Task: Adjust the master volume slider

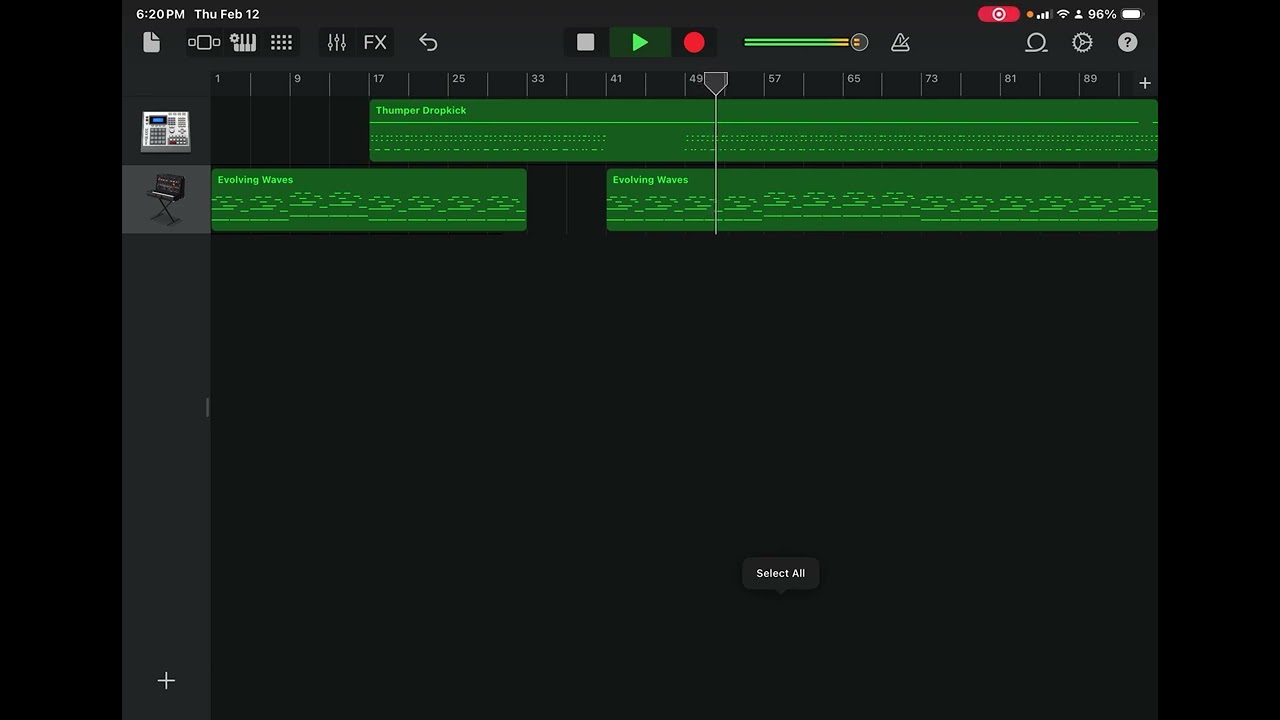Action: pyautogui.click(x=805, y=42)
